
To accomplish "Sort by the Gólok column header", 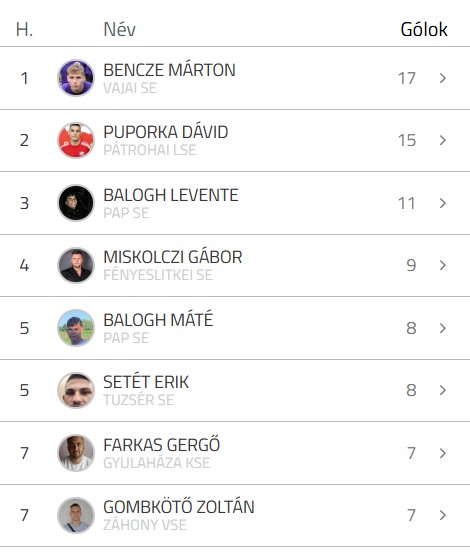I will pos(424,29).
